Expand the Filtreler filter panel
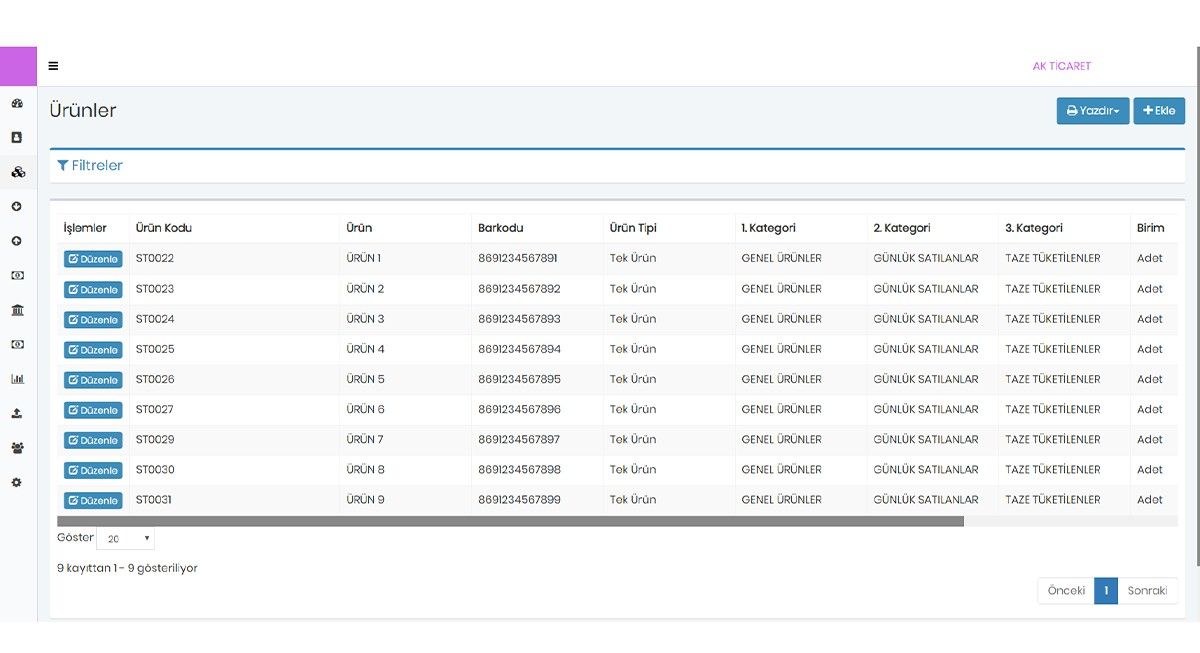The height and width of the screenshot is (653, 1200). click(90, 166)
